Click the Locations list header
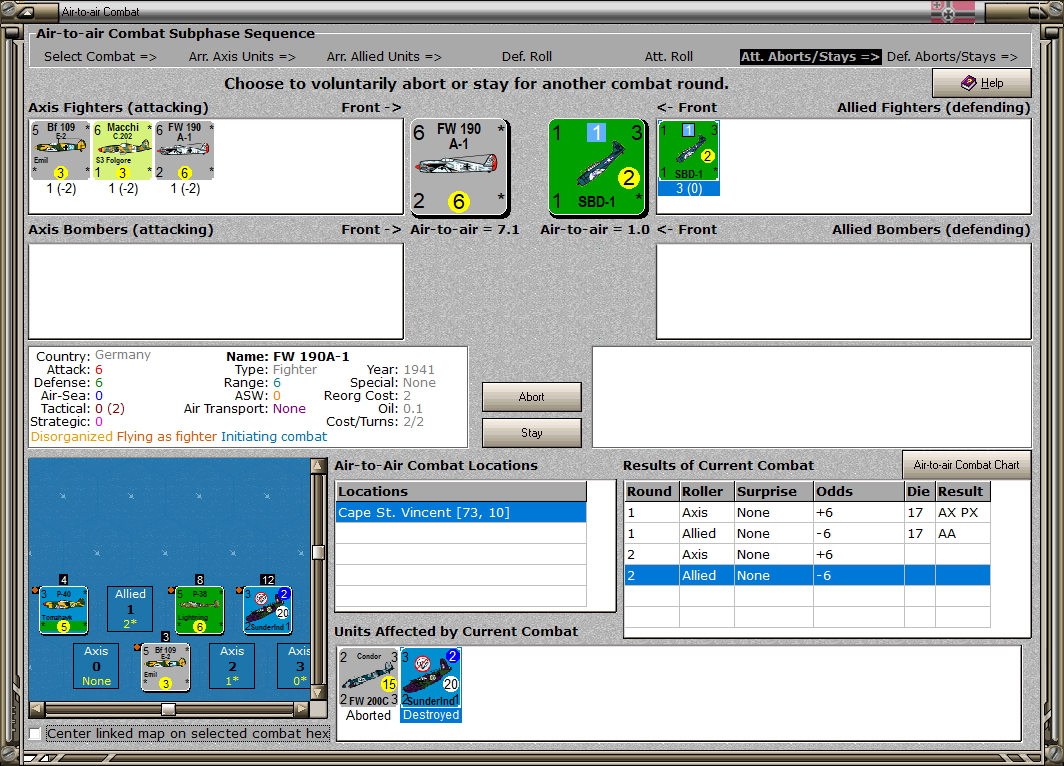This screenshot has width=1064, height=766. tap(461, 491)
